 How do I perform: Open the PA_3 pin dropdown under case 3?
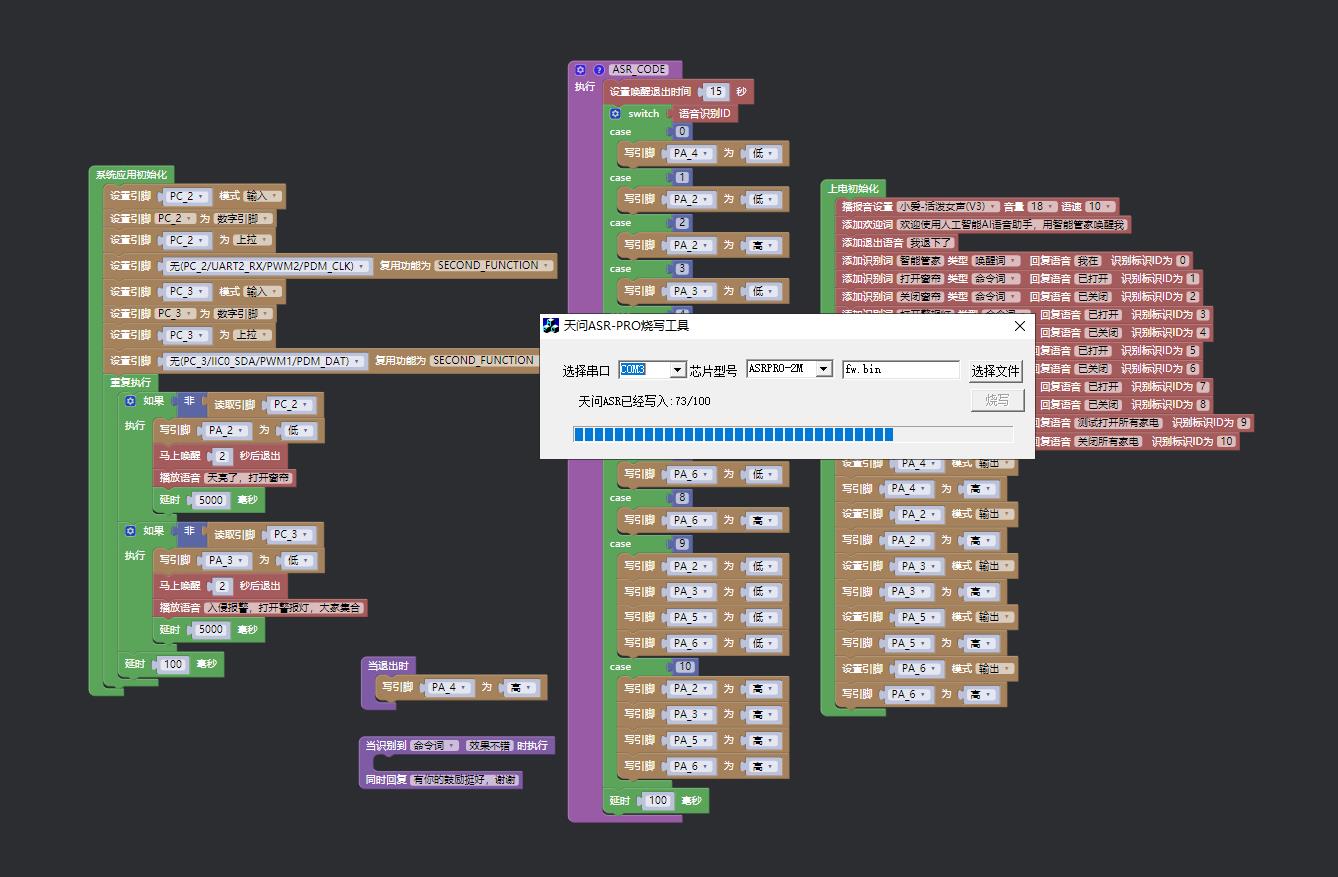coord(692,291)
